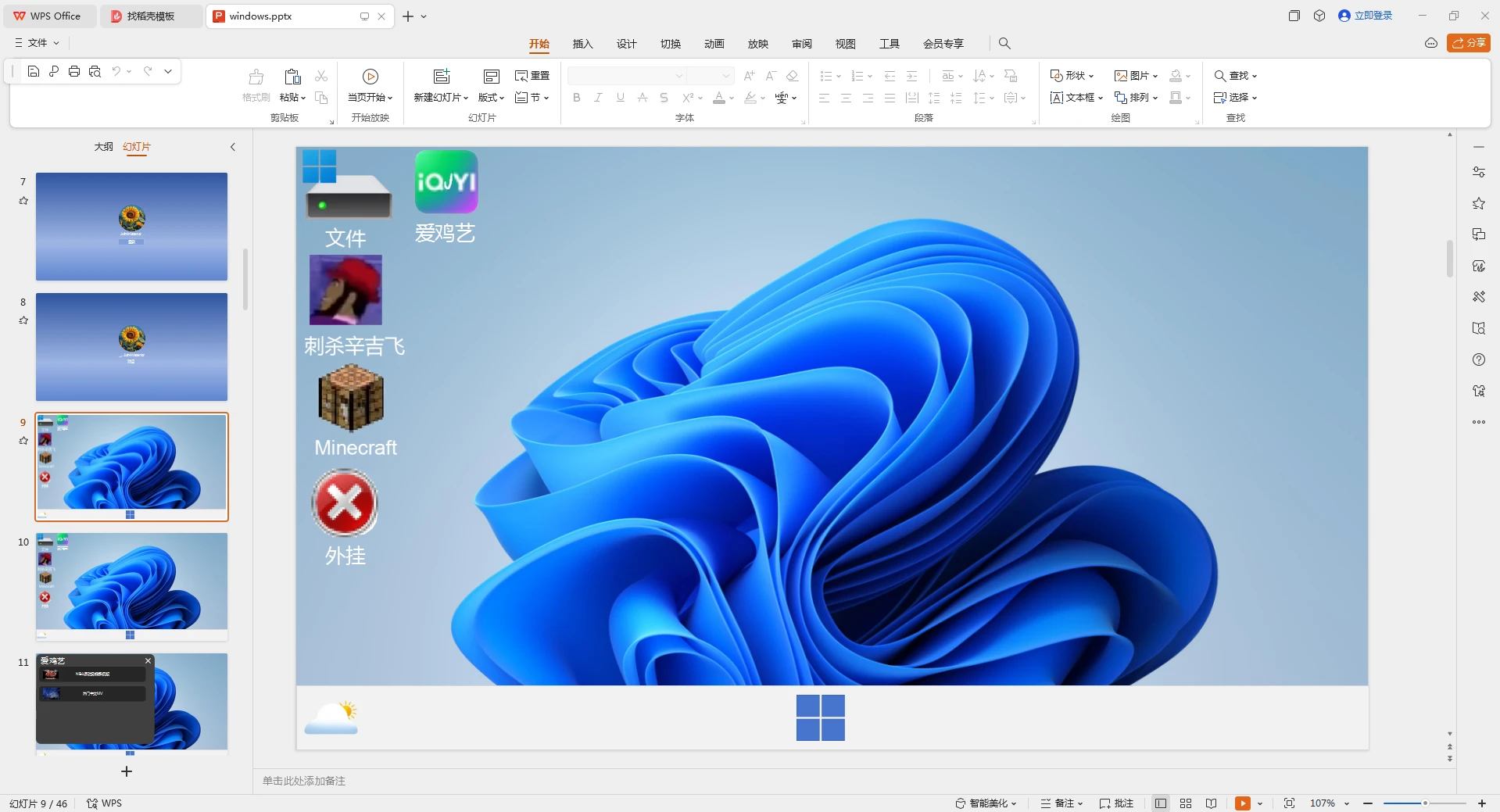
Task: Open the 形状 (Shapes) gallery
Action: pos(1072,75)
